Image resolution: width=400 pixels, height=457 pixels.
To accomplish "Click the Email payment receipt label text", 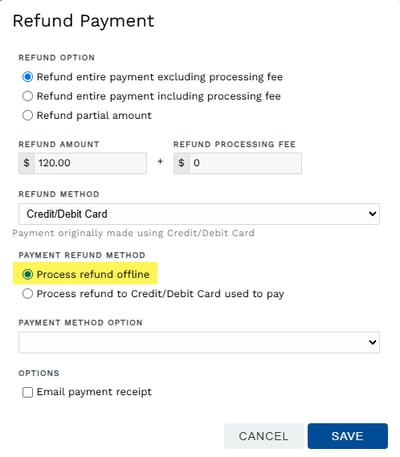I will pyautogui.click(x=94, y=392).
